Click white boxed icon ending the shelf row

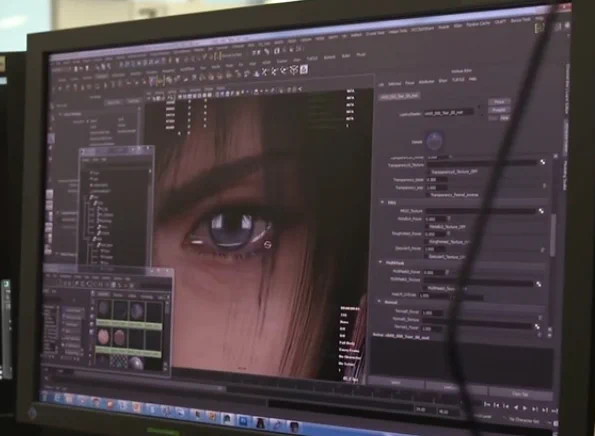pos(304,69)
